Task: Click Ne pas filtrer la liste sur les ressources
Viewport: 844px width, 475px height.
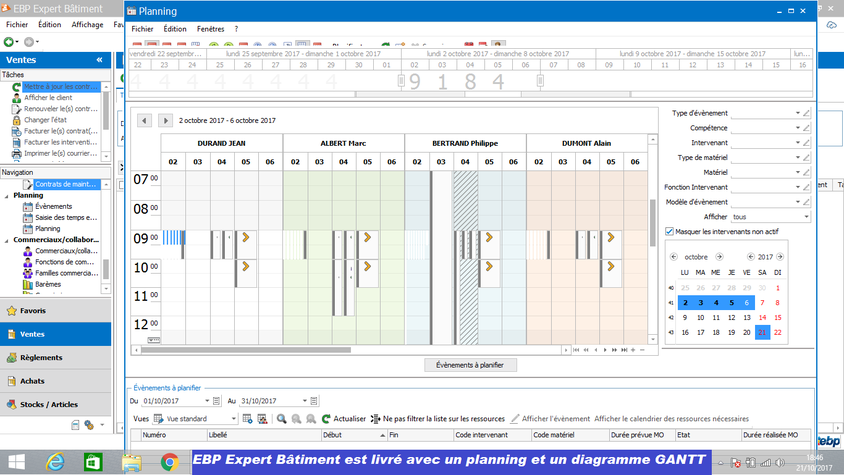Action: click(444, 418)
